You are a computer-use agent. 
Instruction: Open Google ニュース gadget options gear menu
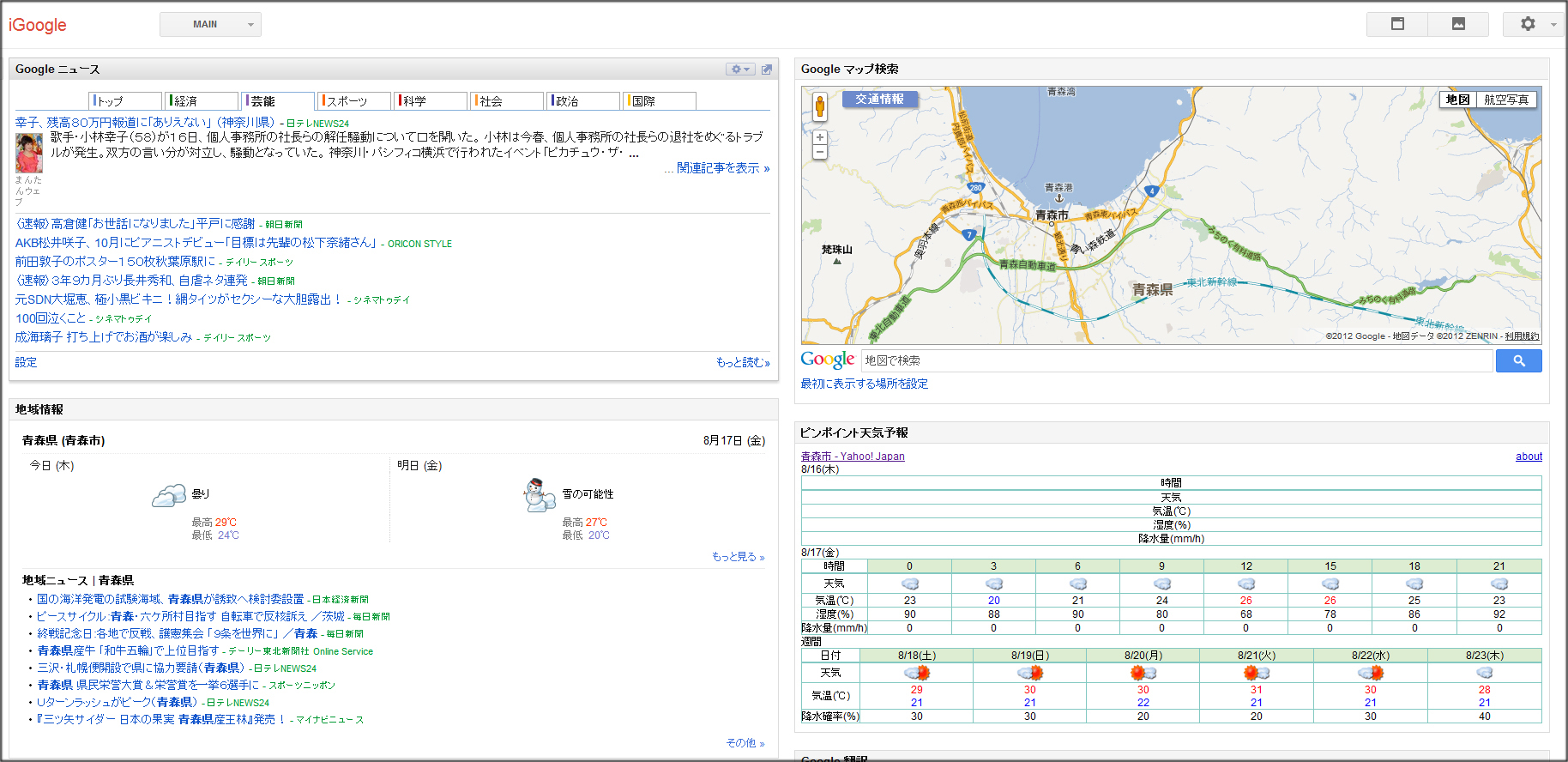tap(739, 70)
